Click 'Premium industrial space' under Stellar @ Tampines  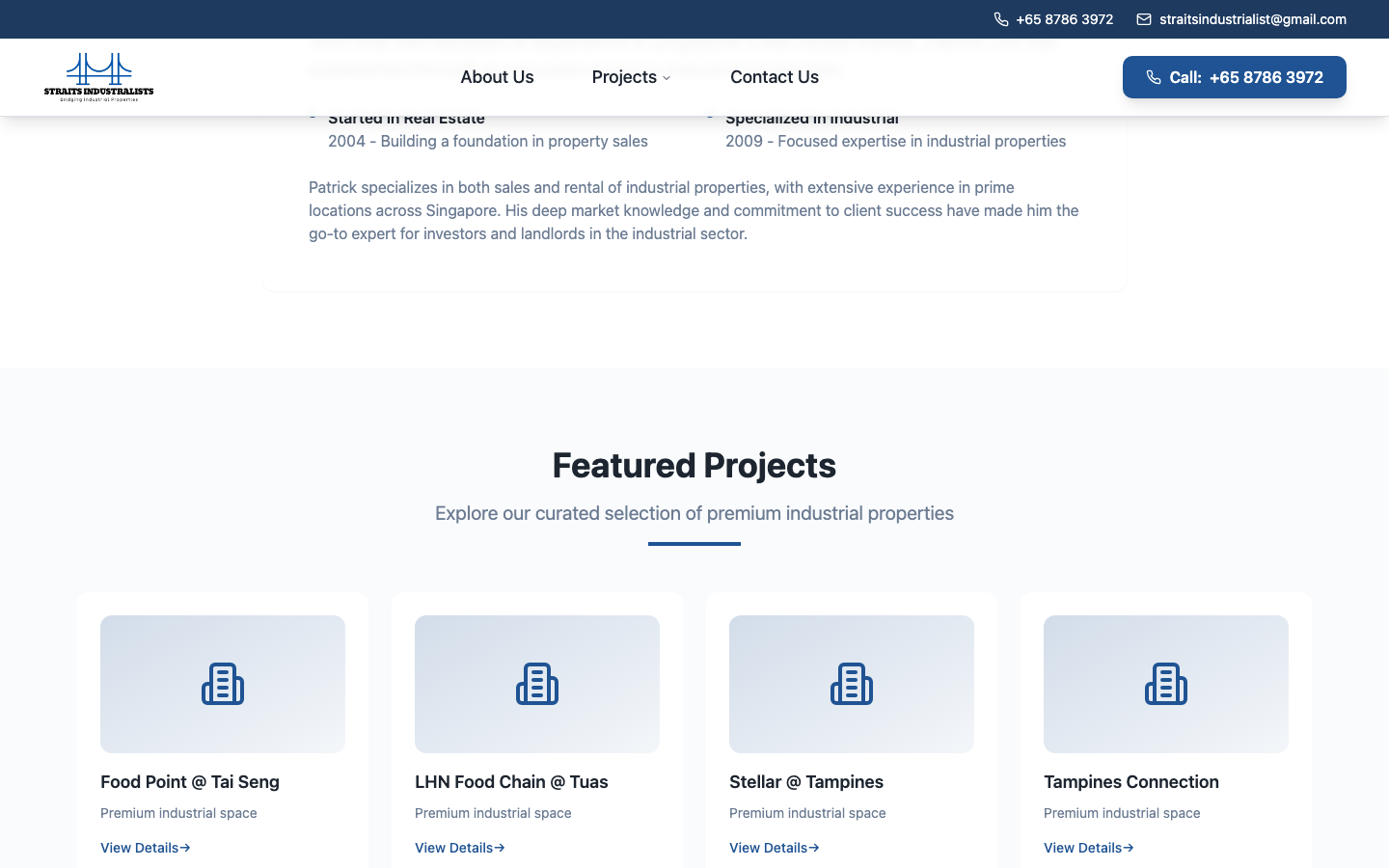(807, 813)
